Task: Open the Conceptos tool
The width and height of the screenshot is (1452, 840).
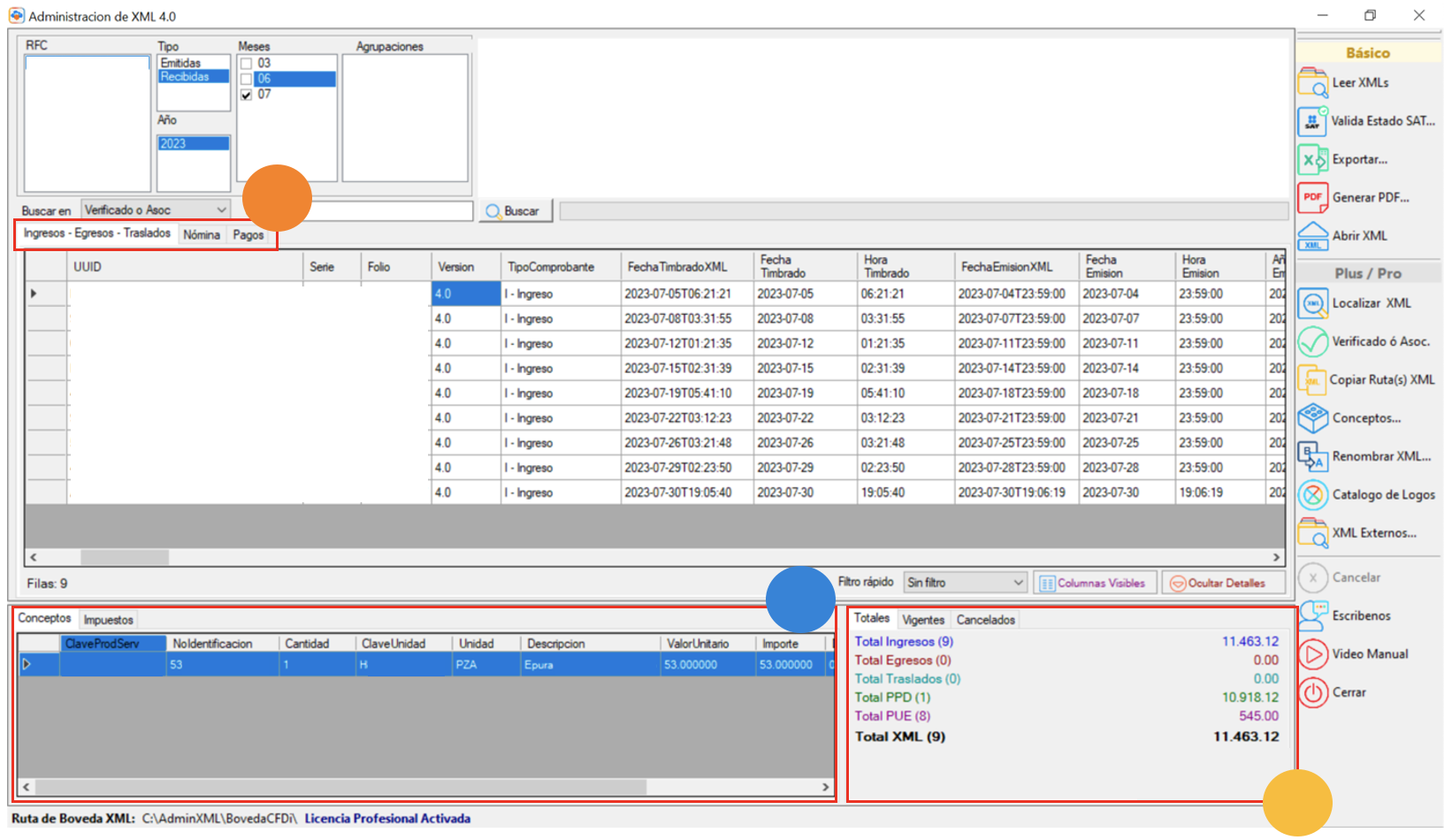Action: [1313, 418]
